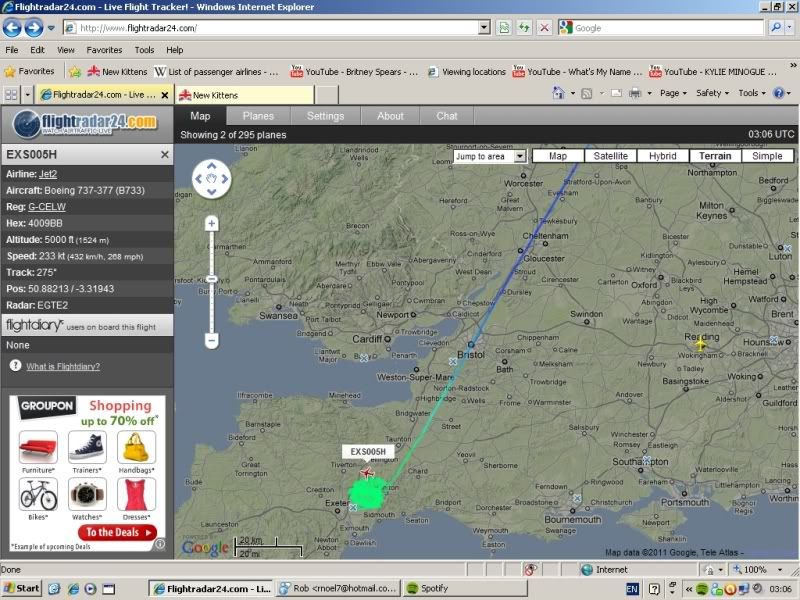Enable Hybrid map mode
This screenshot has height=600, width=800.
pos(662,156)
